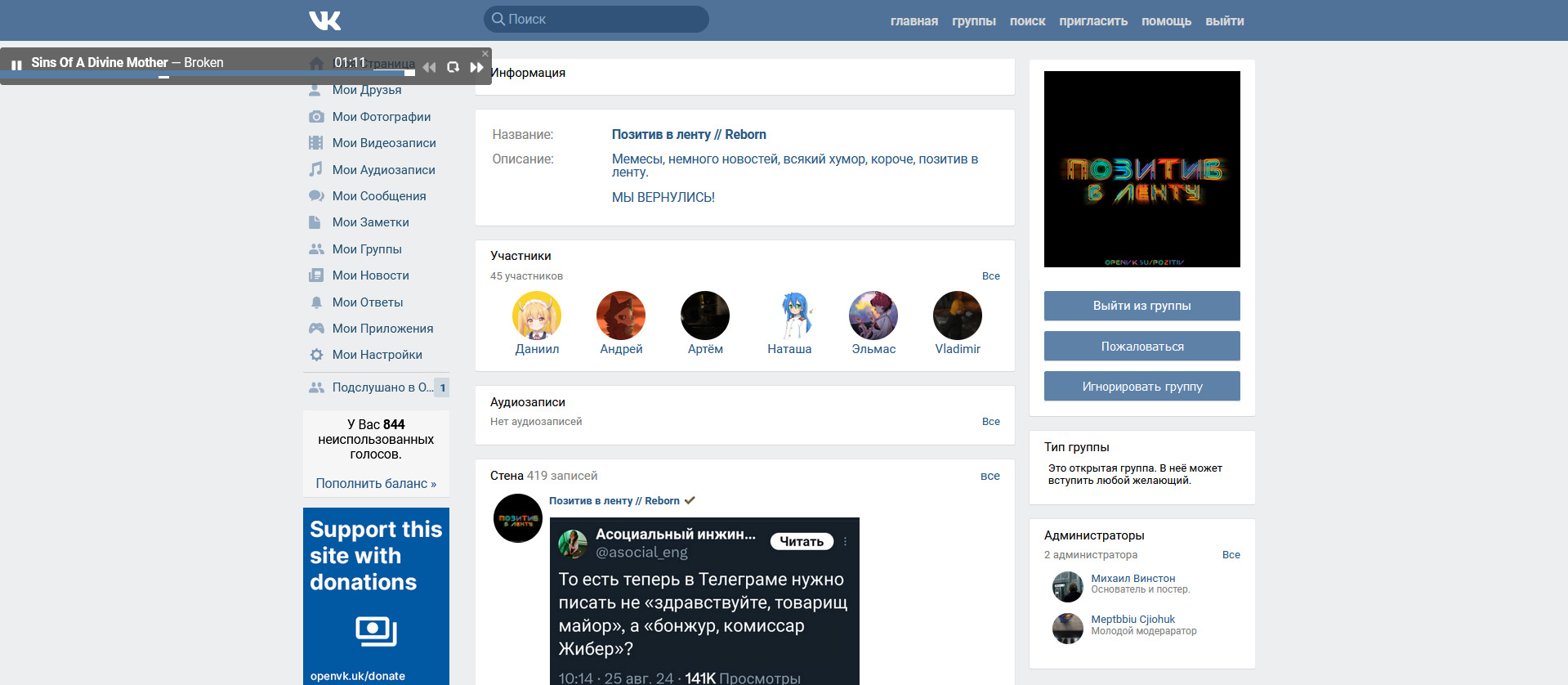
Task: Open помощь in the top navigation
Action: [1167, 21]
